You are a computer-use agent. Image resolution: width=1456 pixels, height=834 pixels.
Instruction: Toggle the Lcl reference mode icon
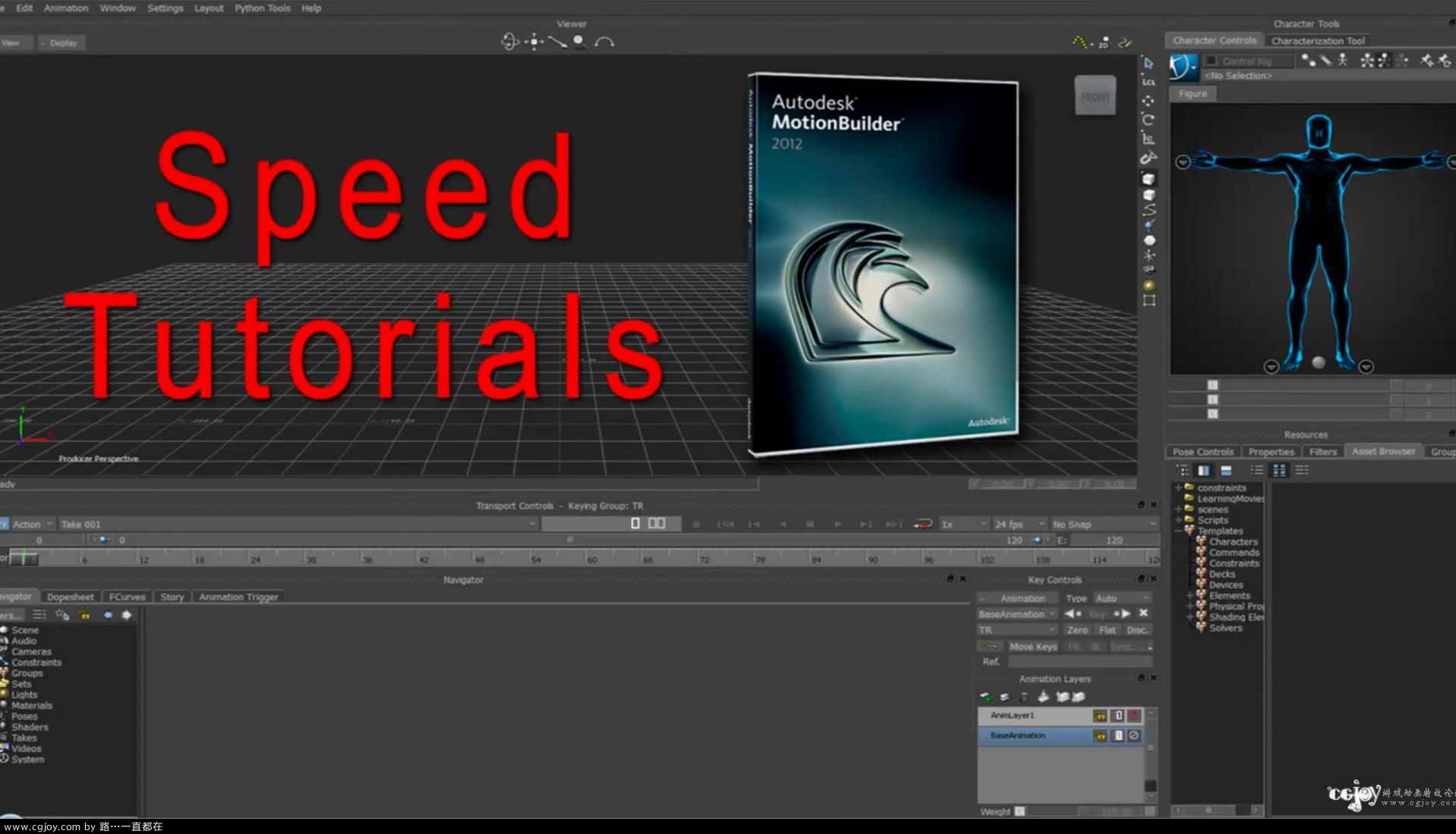(1148, 82)
